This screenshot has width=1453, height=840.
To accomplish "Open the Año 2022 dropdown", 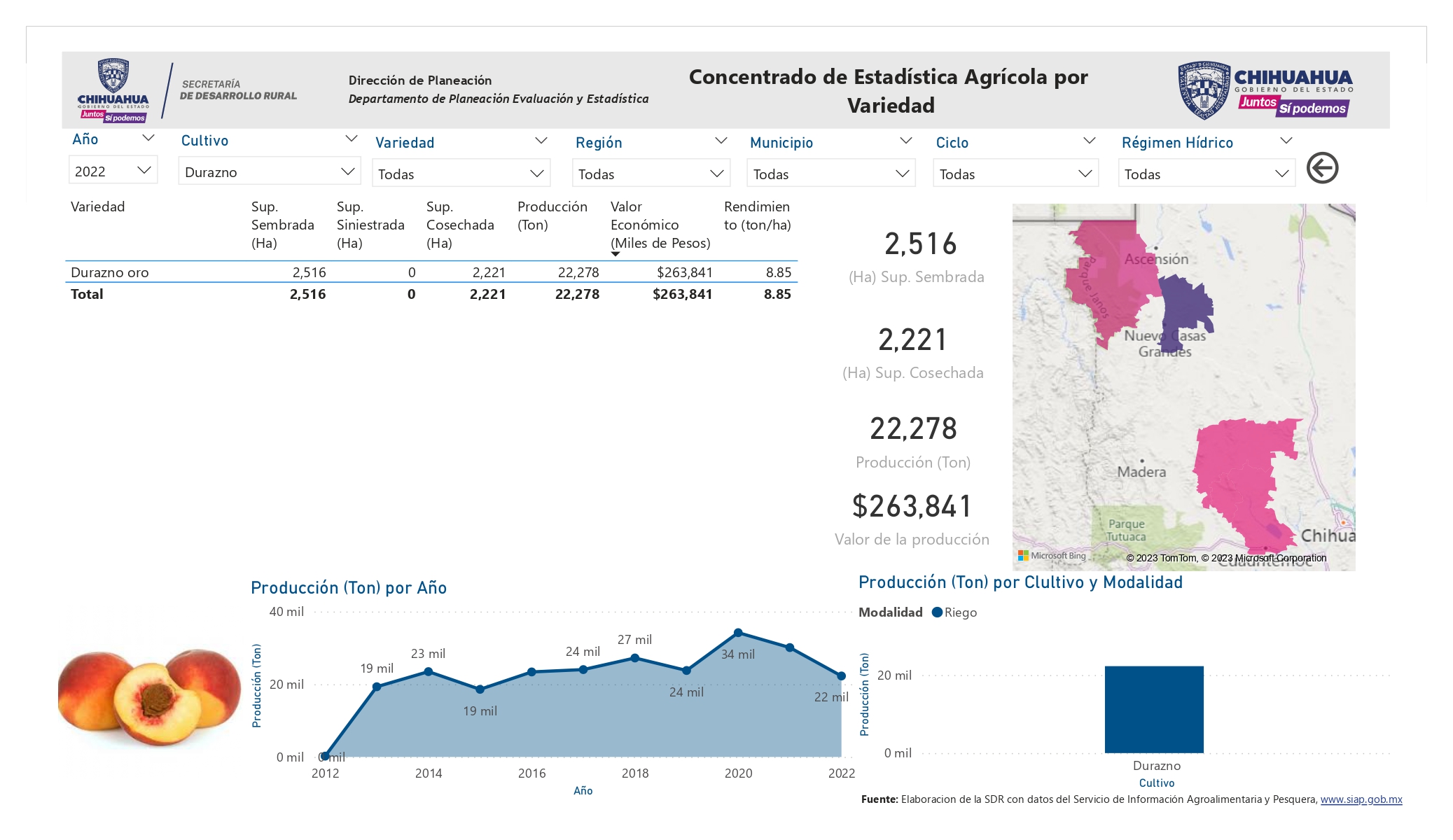I will tap(113, 171).
